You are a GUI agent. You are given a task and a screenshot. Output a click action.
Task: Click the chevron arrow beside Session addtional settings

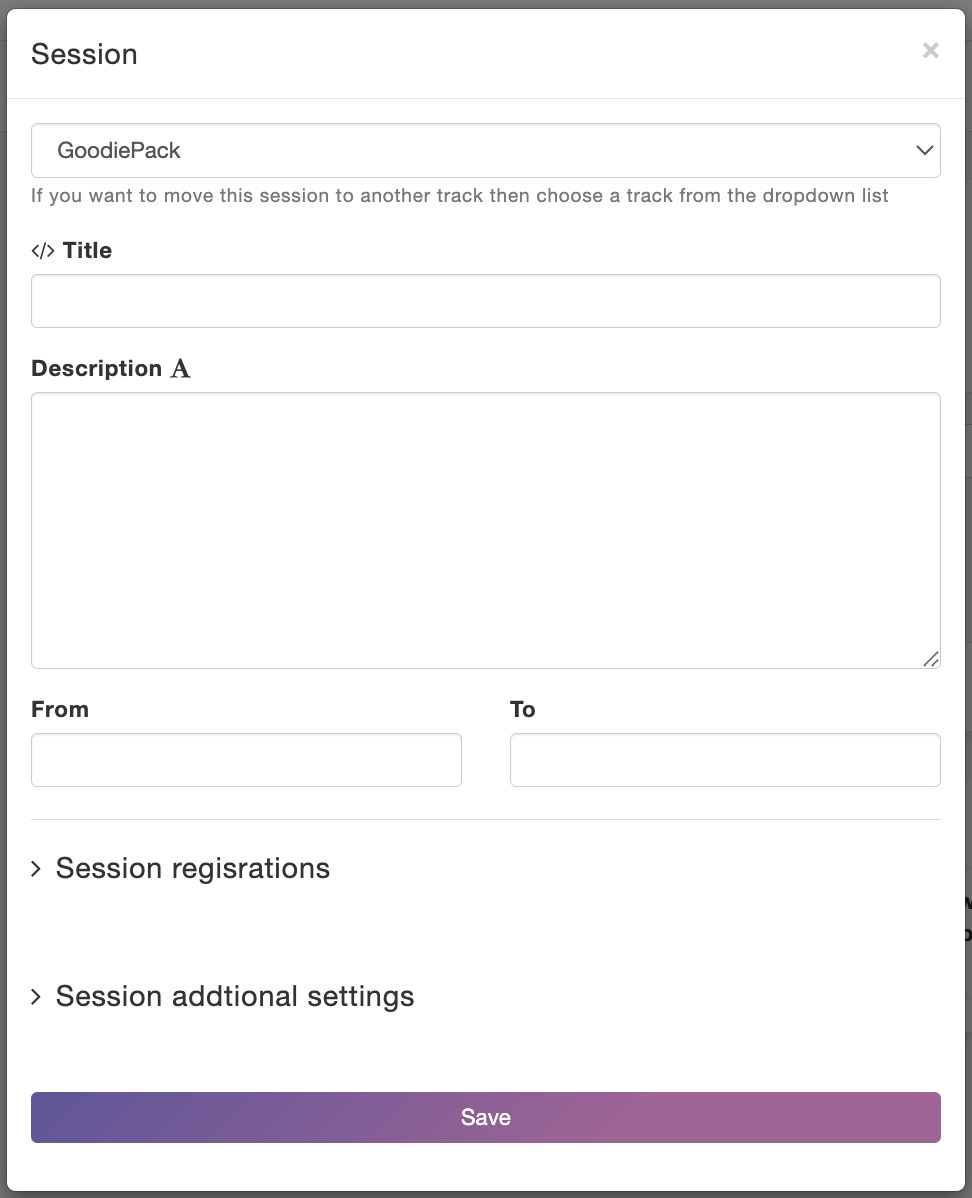tap(36, 997)
